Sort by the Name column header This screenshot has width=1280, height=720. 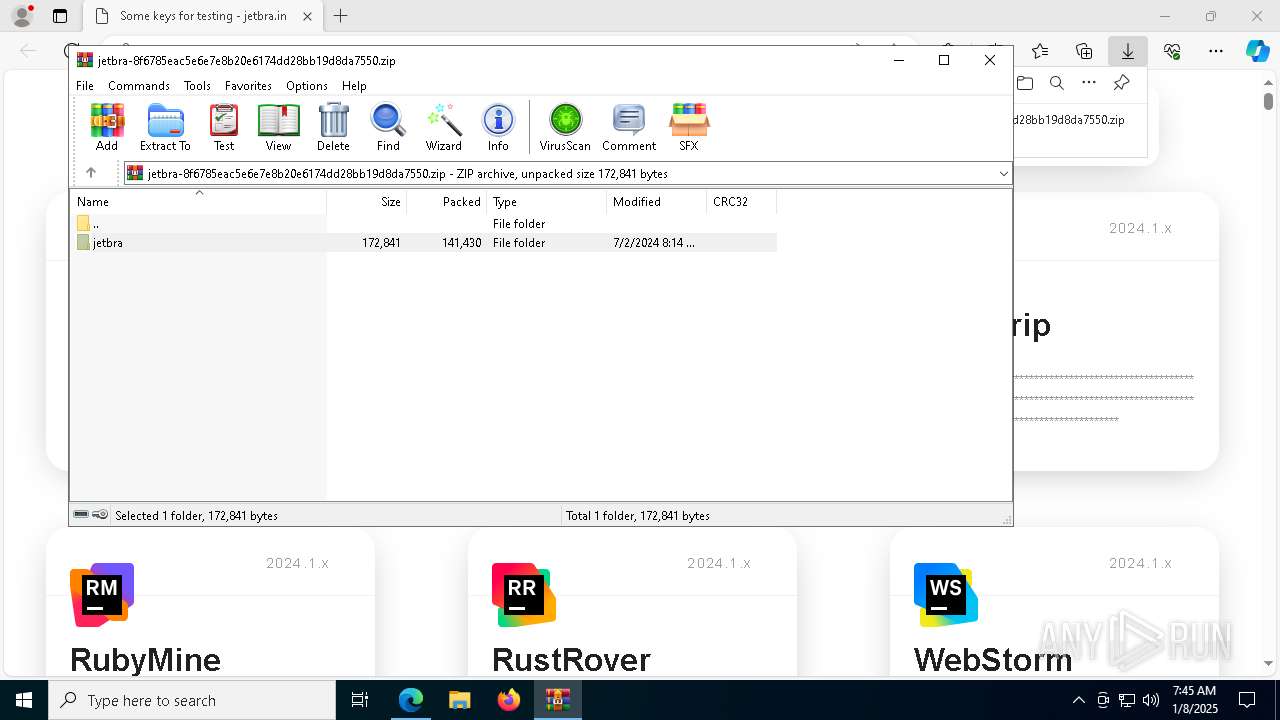tap(198, 202)
